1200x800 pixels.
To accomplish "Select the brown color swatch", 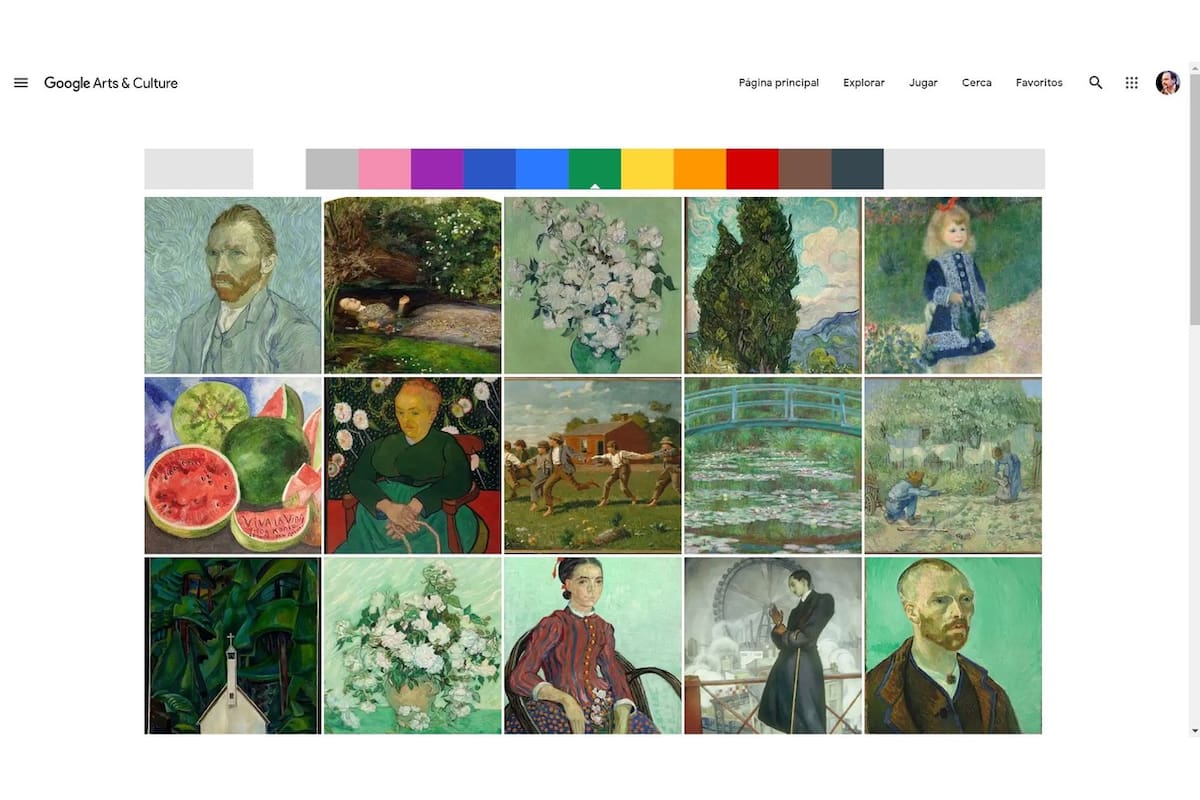I will coord(805,169).
